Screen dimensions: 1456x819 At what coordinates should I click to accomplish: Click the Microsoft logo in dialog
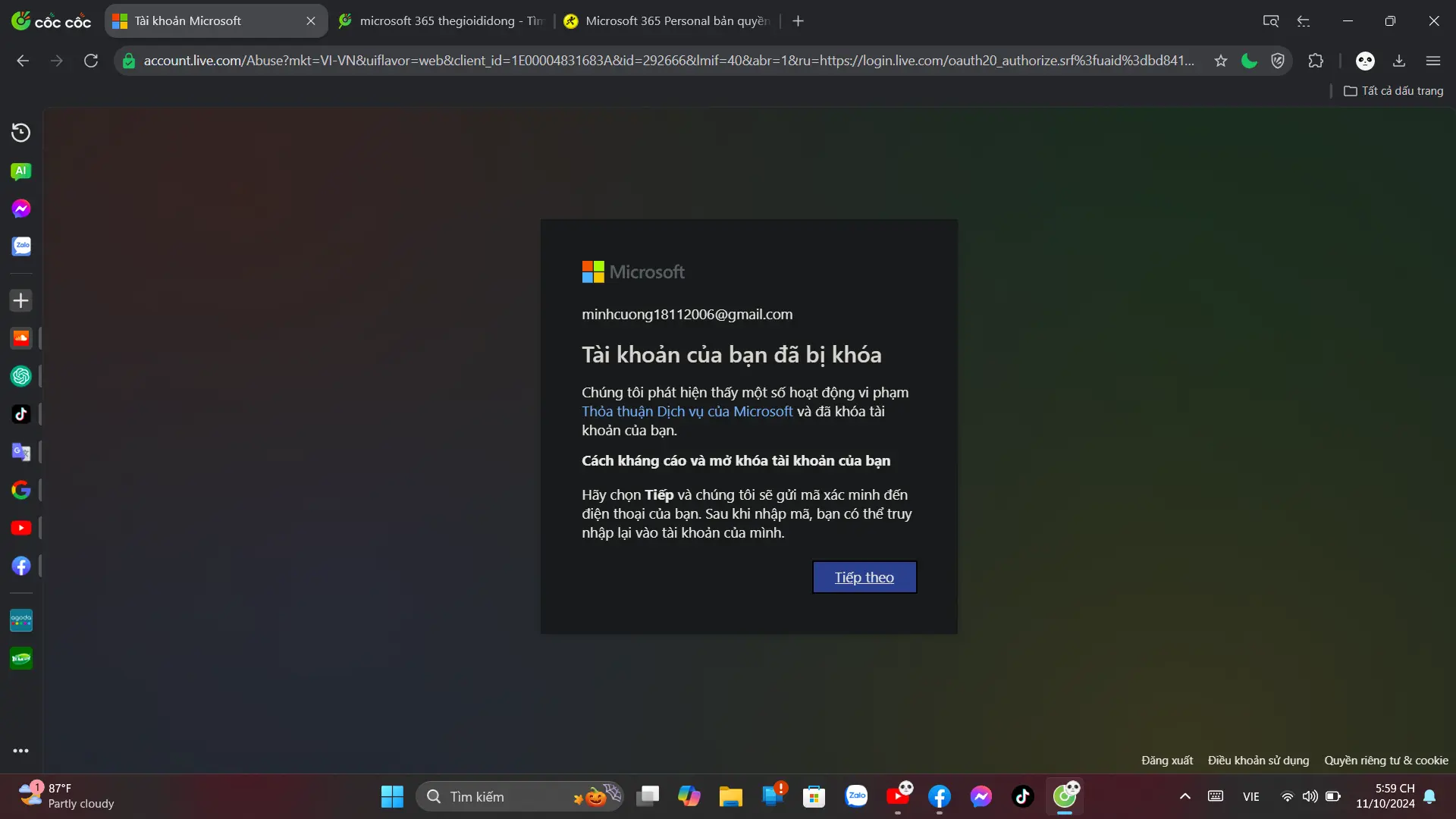click(633, 272)
